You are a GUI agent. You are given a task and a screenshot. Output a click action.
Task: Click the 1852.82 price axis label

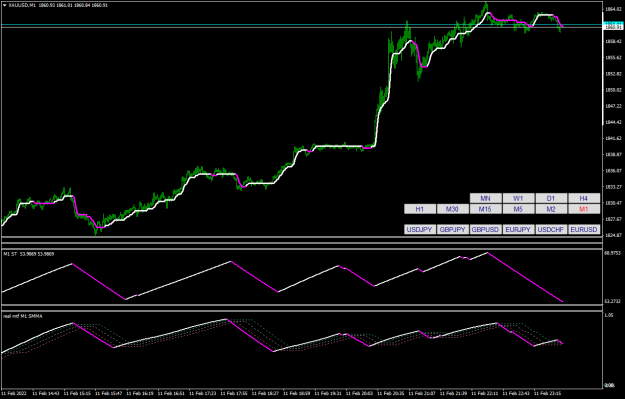pyautogui.click(x=613, y=74)
